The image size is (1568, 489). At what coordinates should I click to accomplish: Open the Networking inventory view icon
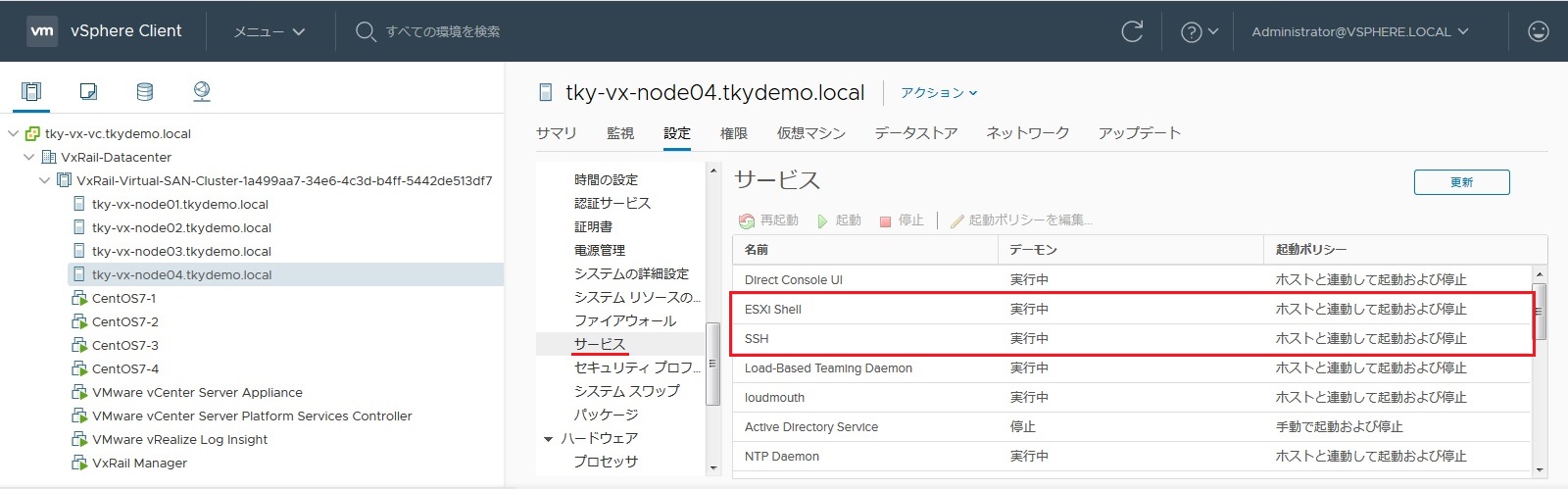pos(202,91)
